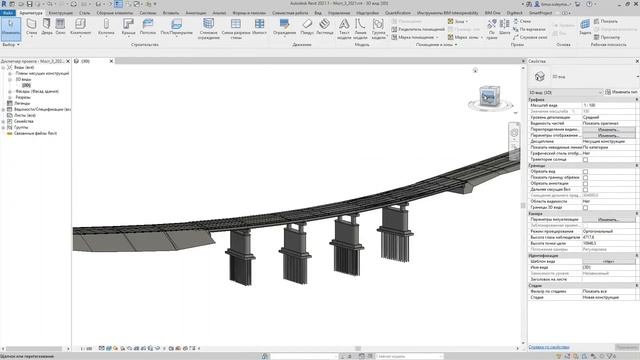Activate the Крыша (Roof) tool

pos(128,27)
